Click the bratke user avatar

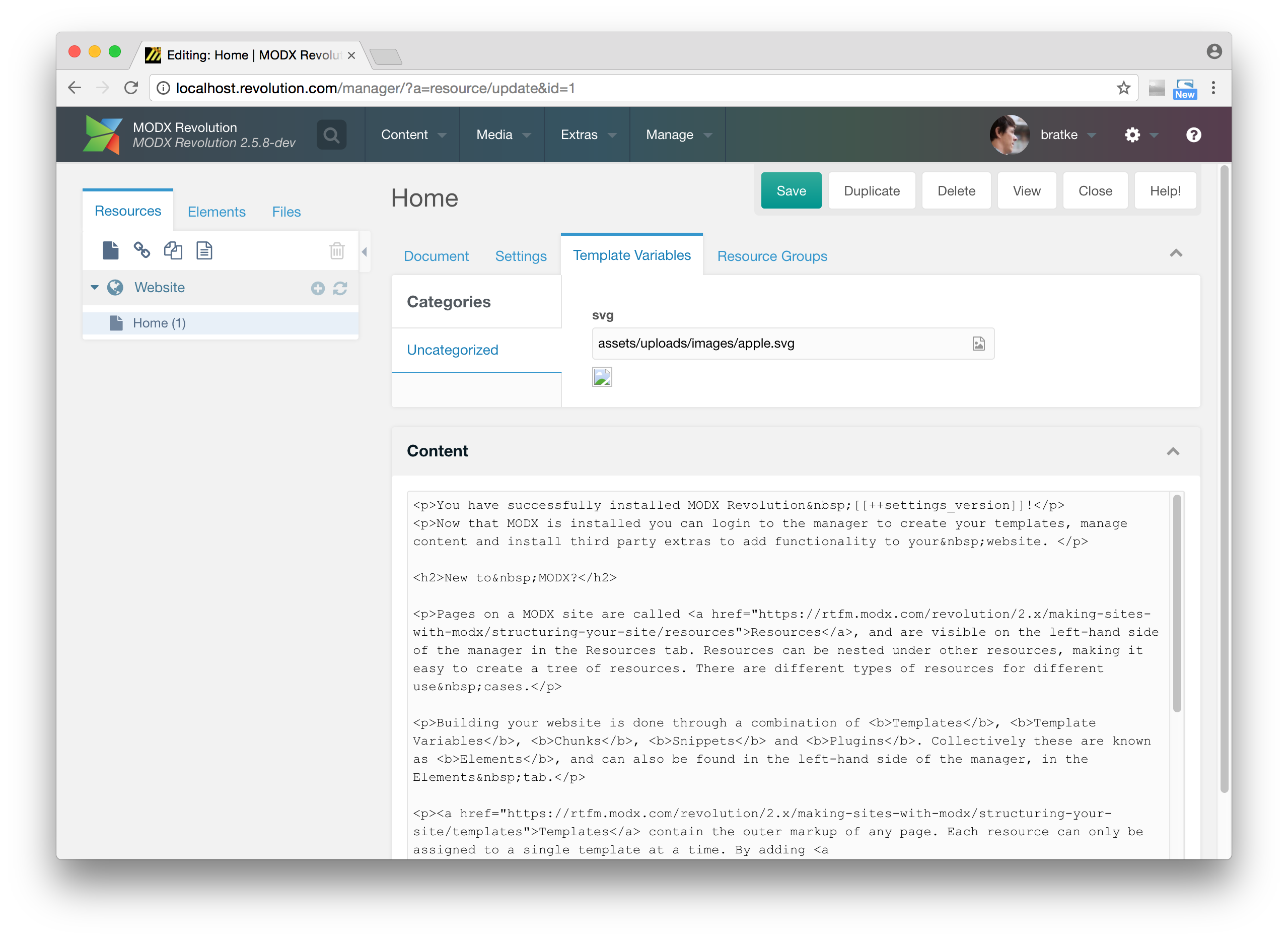tap(1010, 135)
